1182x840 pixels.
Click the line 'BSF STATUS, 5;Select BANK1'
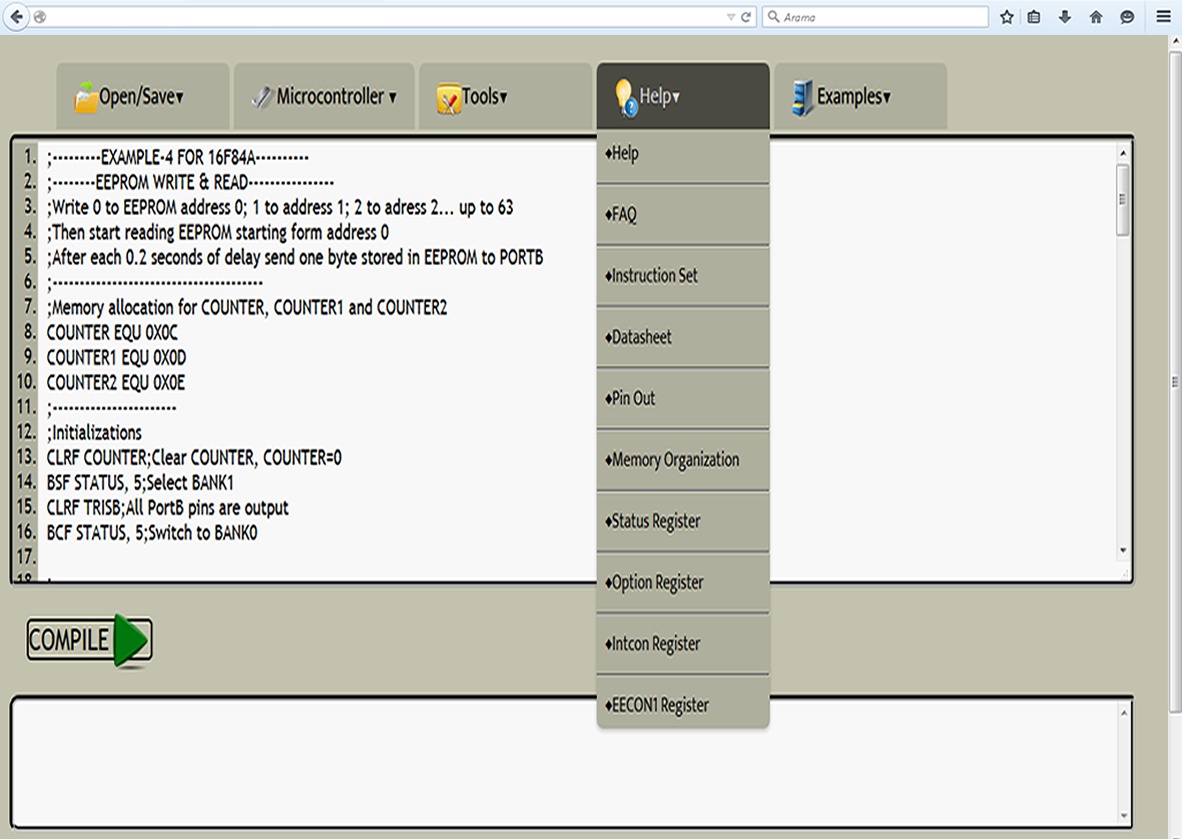140,483
